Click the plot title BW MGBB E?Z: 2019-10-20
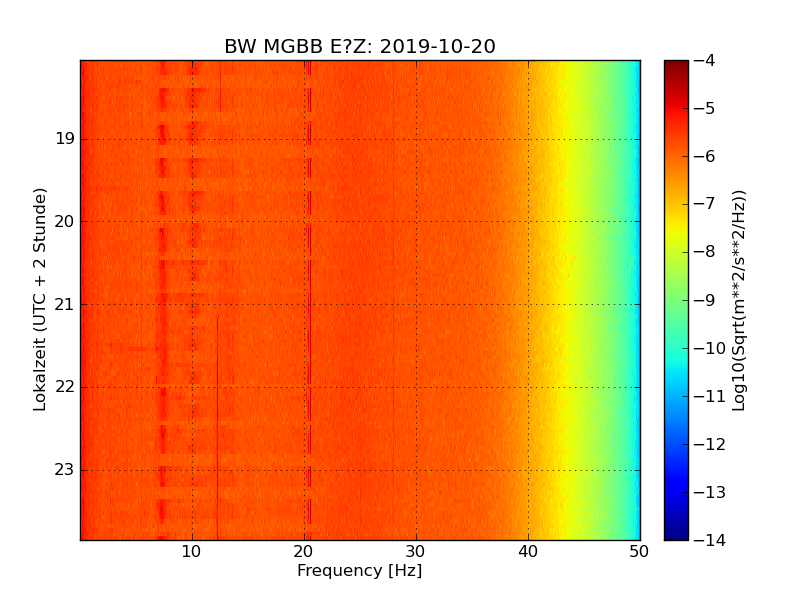The width and height of the screenshot is (800, 600). click(x=360, y=46)
